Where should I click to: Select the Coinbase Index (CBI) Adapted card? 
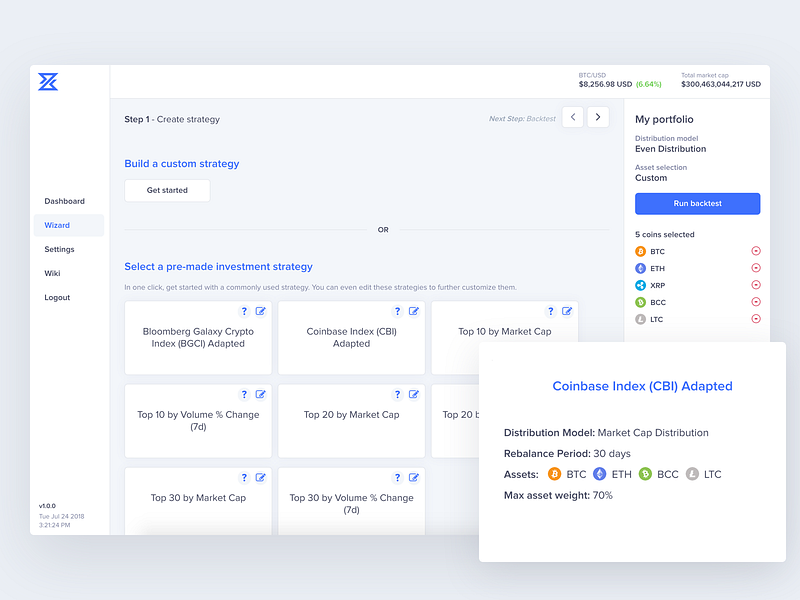pyautogui.click(x=352, y=338)
